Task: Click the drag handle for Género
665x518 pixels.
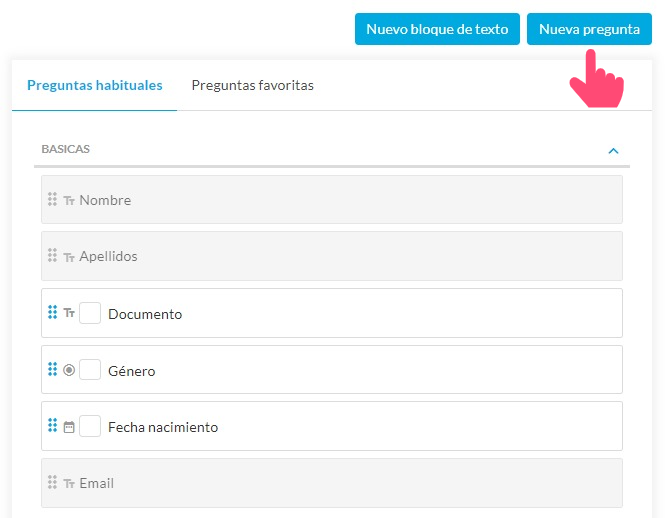Action: (52, 370)
